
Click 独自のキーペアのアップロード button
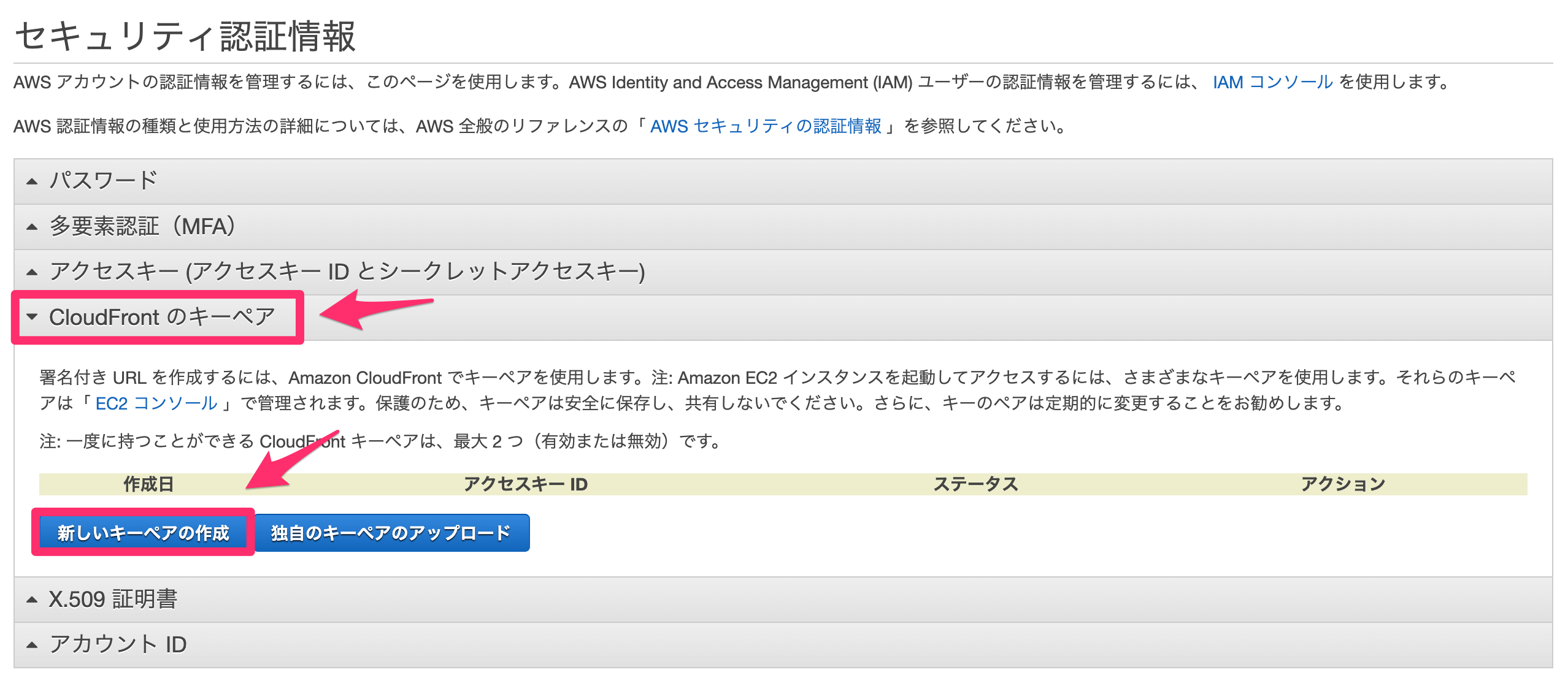(391, 533)
